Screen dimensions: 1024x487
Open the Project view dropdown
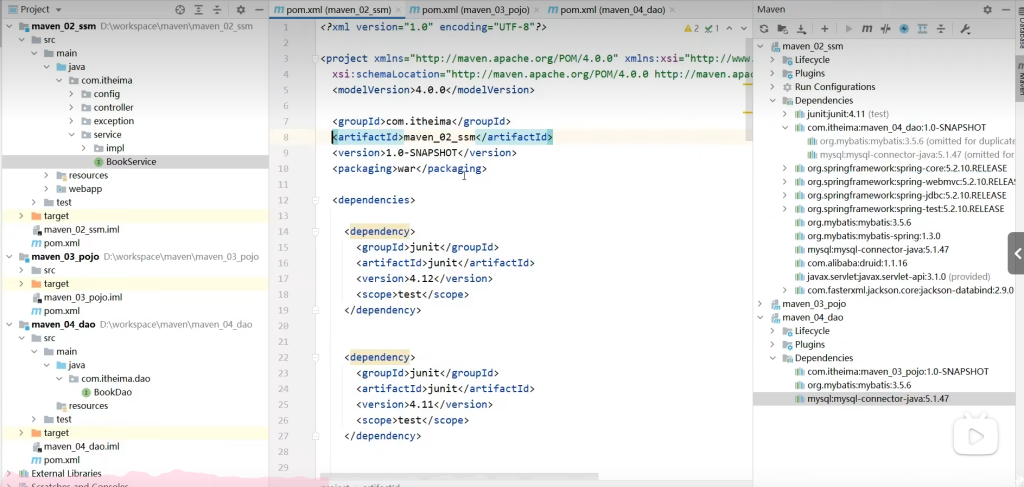pos(56,9)
